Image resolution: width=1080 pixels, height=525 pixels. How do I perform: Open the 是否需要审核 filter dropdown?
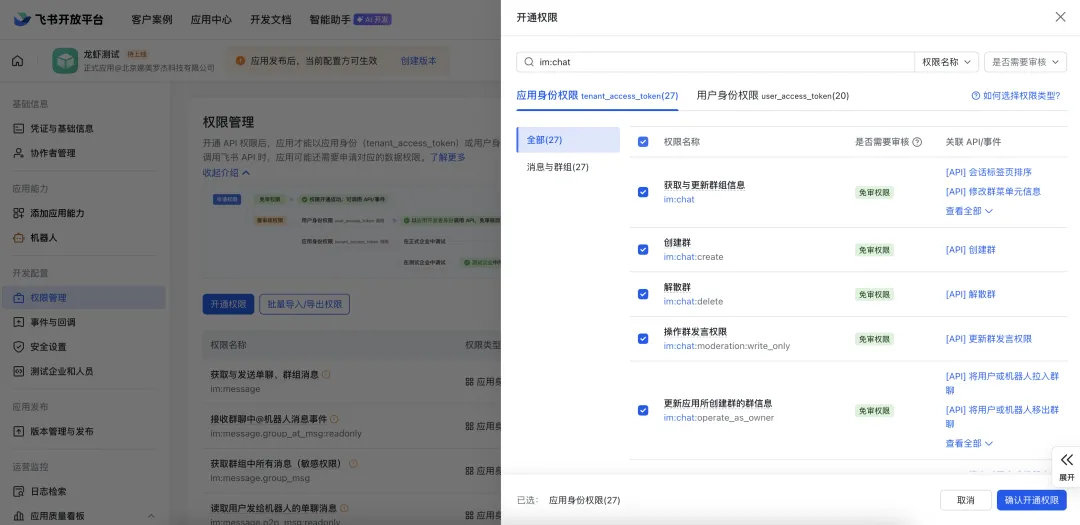coord(1025,62)
